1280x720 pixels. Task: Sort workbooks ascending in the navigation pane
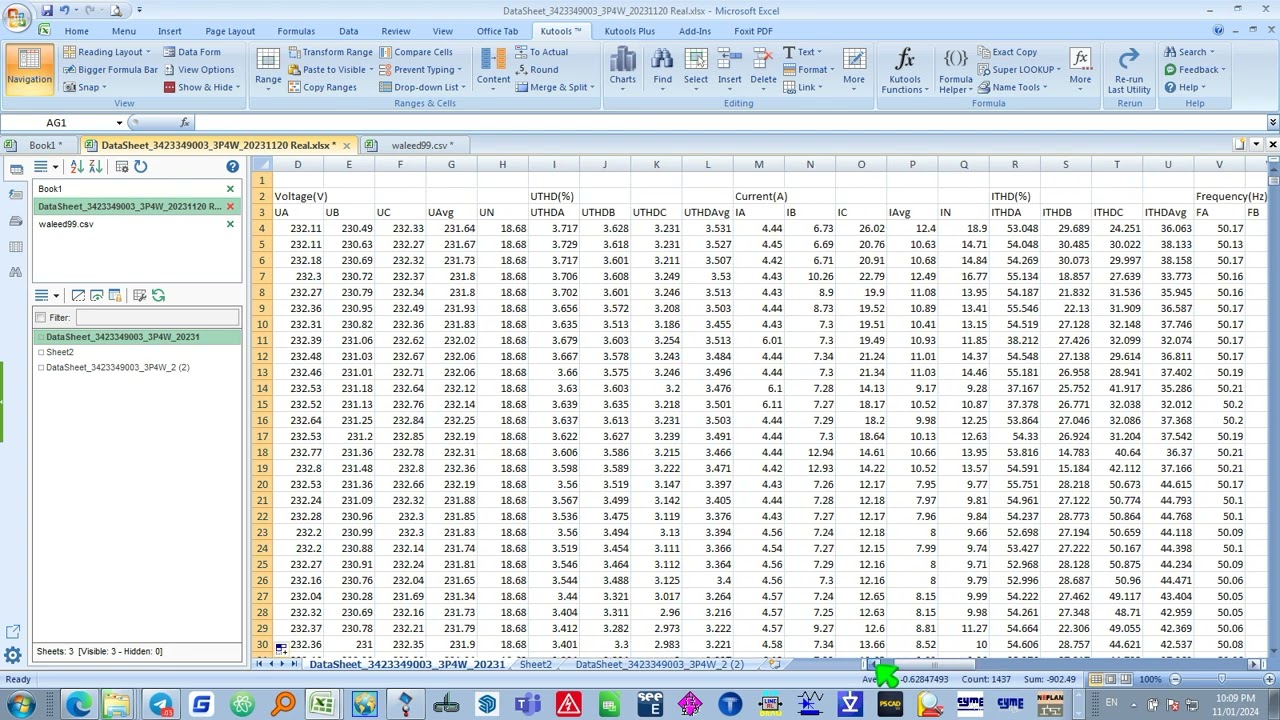coord(76,167)
